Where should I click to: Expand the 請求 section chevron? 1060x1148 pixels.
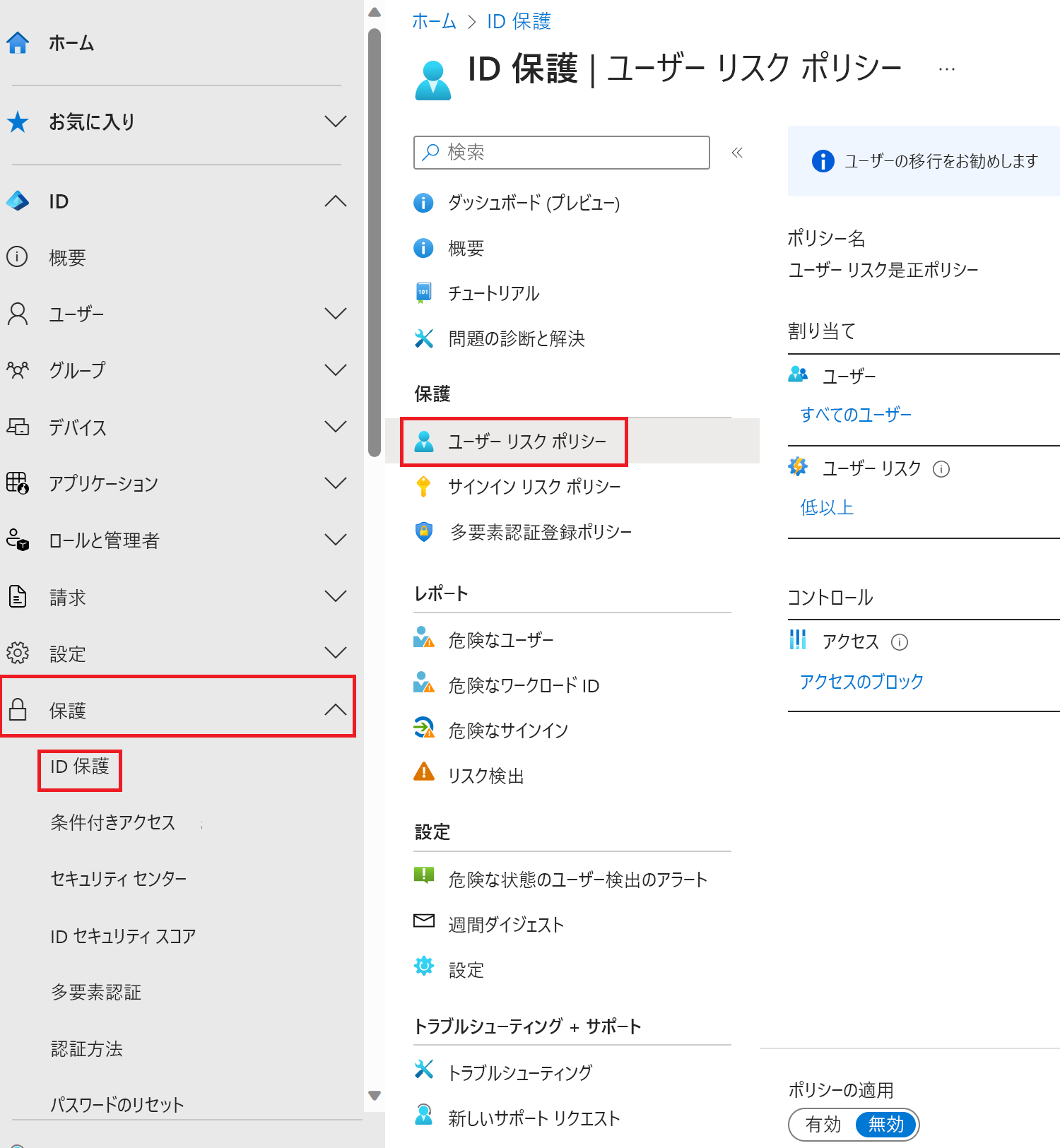click(x=336, y=596)
